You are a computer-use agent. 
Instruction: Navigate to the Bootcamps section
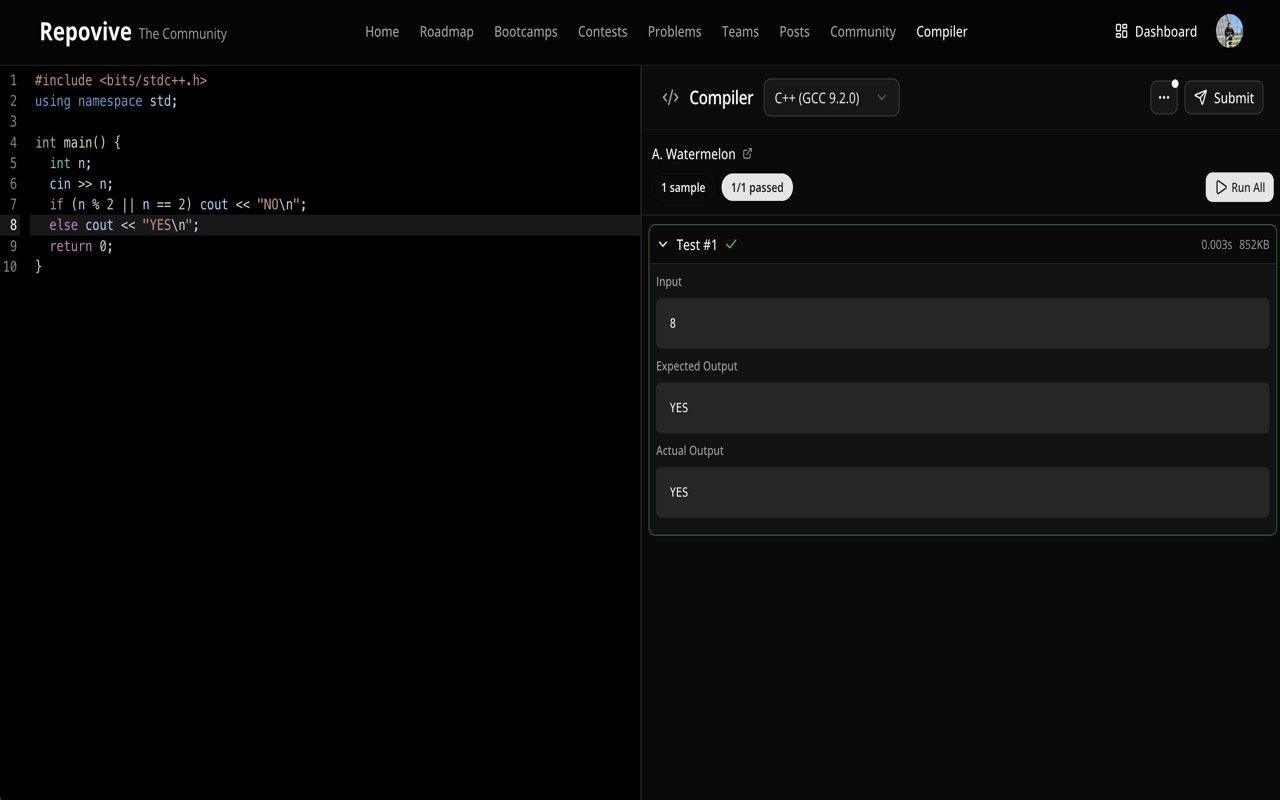tap(526, 31)
